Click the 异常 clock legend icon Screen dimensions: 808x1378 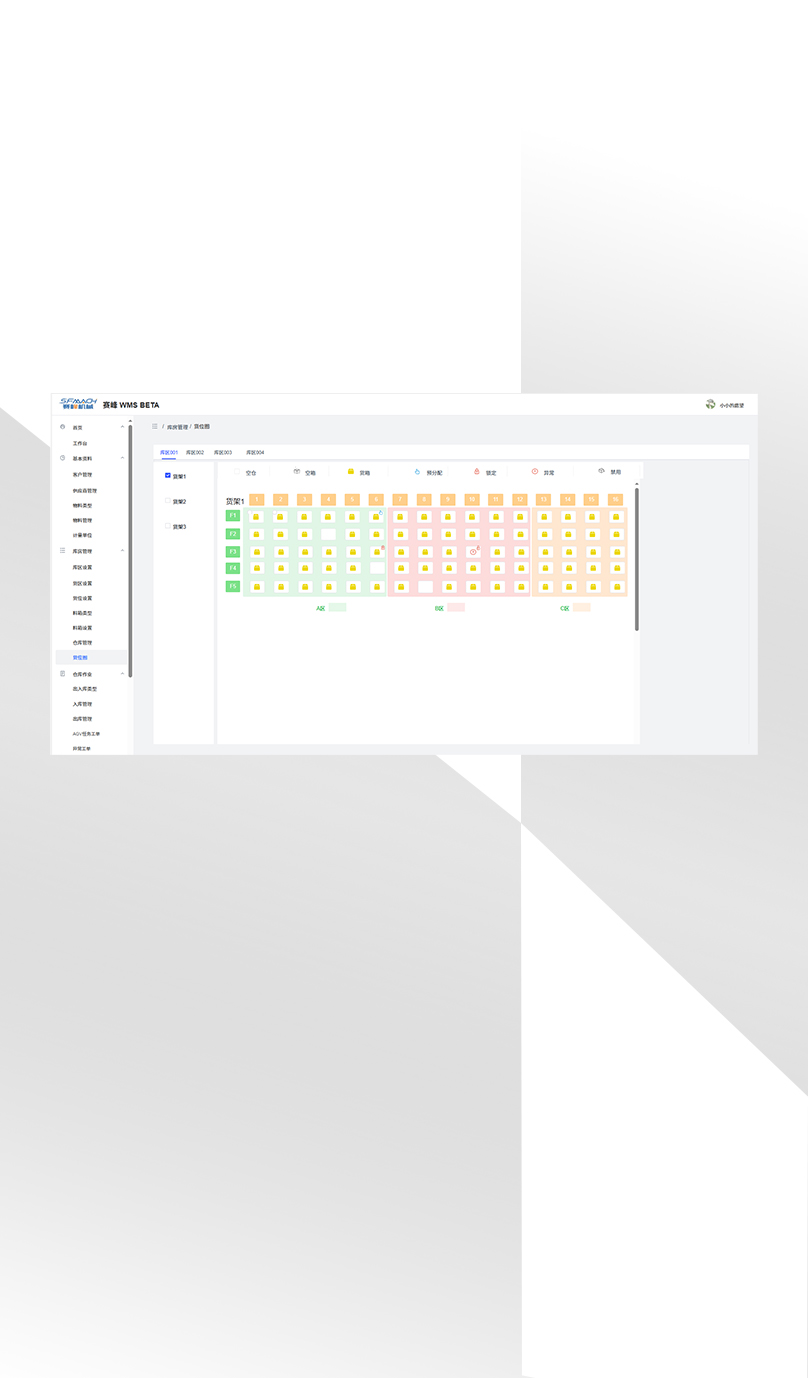point(535,471)
